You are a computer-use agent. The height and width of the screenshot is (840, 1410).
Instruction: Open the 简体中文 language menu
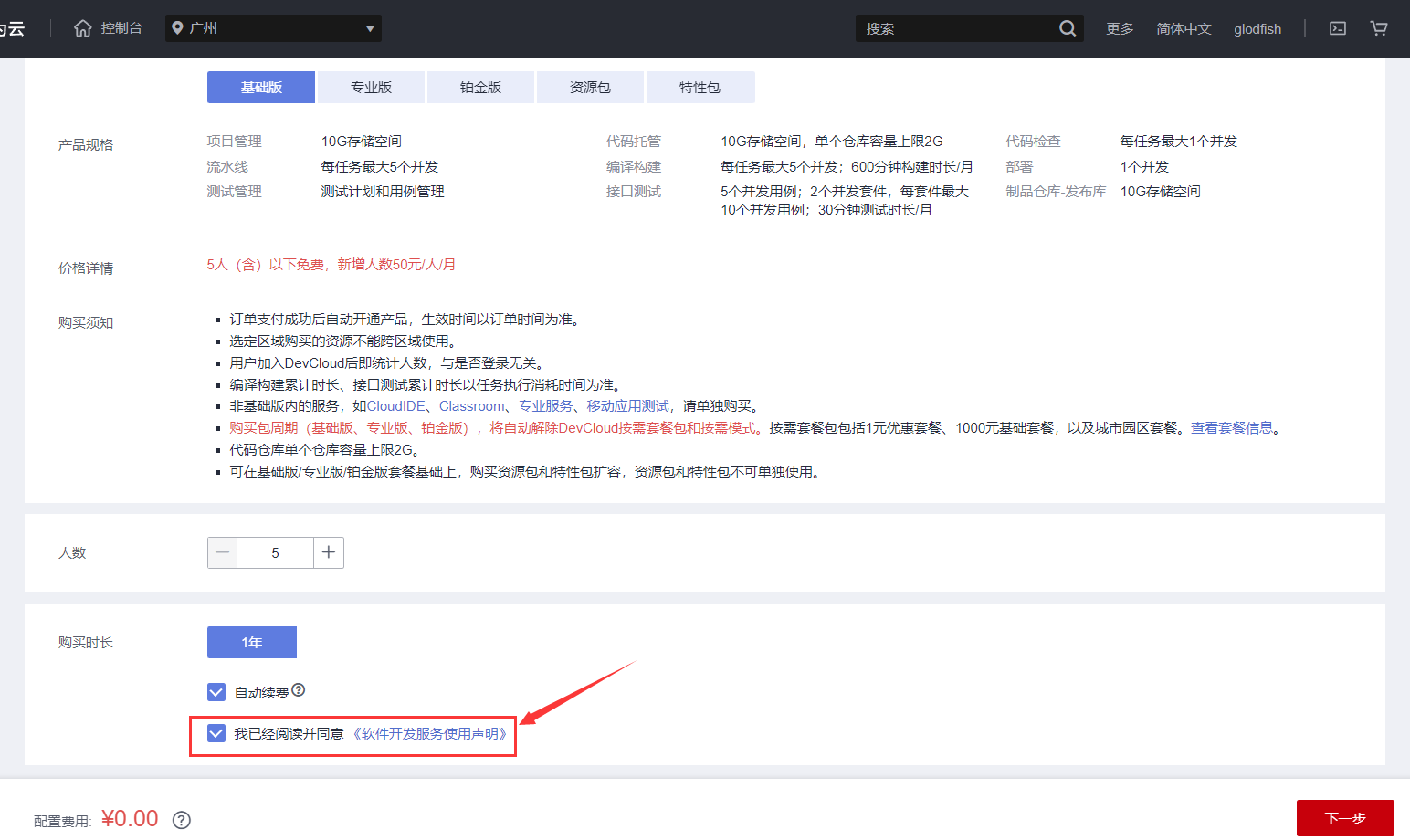pos(1184,28)
